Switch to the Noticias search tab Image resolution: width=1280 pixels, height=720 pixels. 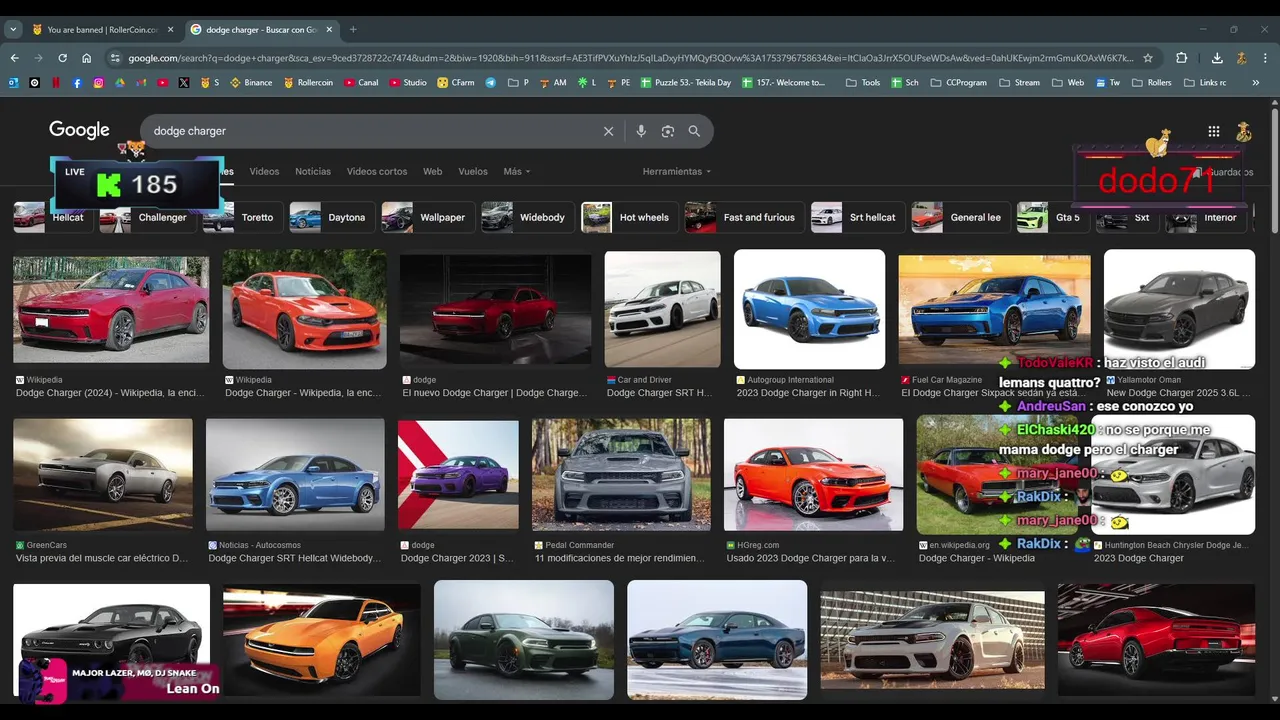coord(313,171)
